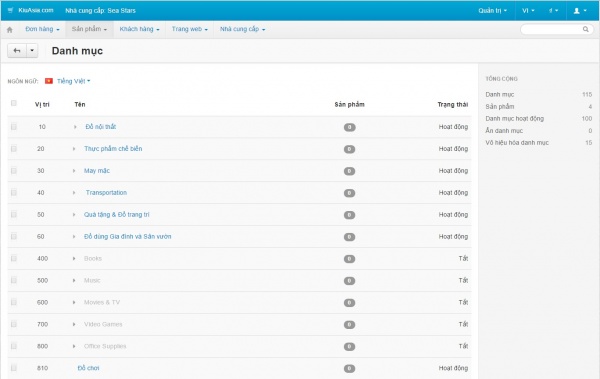Click into the top search field
This screenshot has width=600, height=379.
[x=552, y=29]
